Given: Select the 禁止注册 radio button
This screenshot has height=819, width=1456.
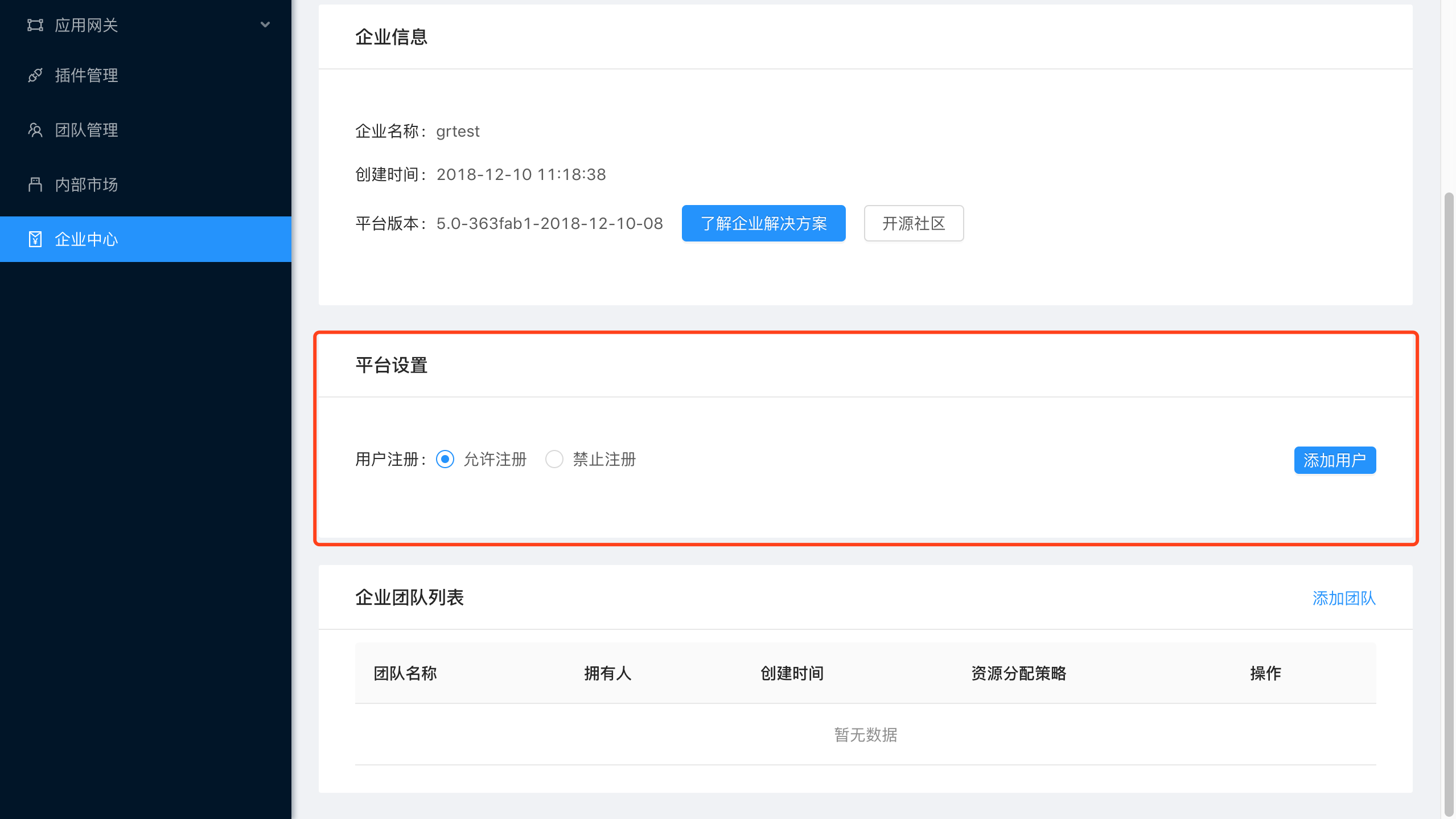Looking at the screenshot, I should pos(554,459).
